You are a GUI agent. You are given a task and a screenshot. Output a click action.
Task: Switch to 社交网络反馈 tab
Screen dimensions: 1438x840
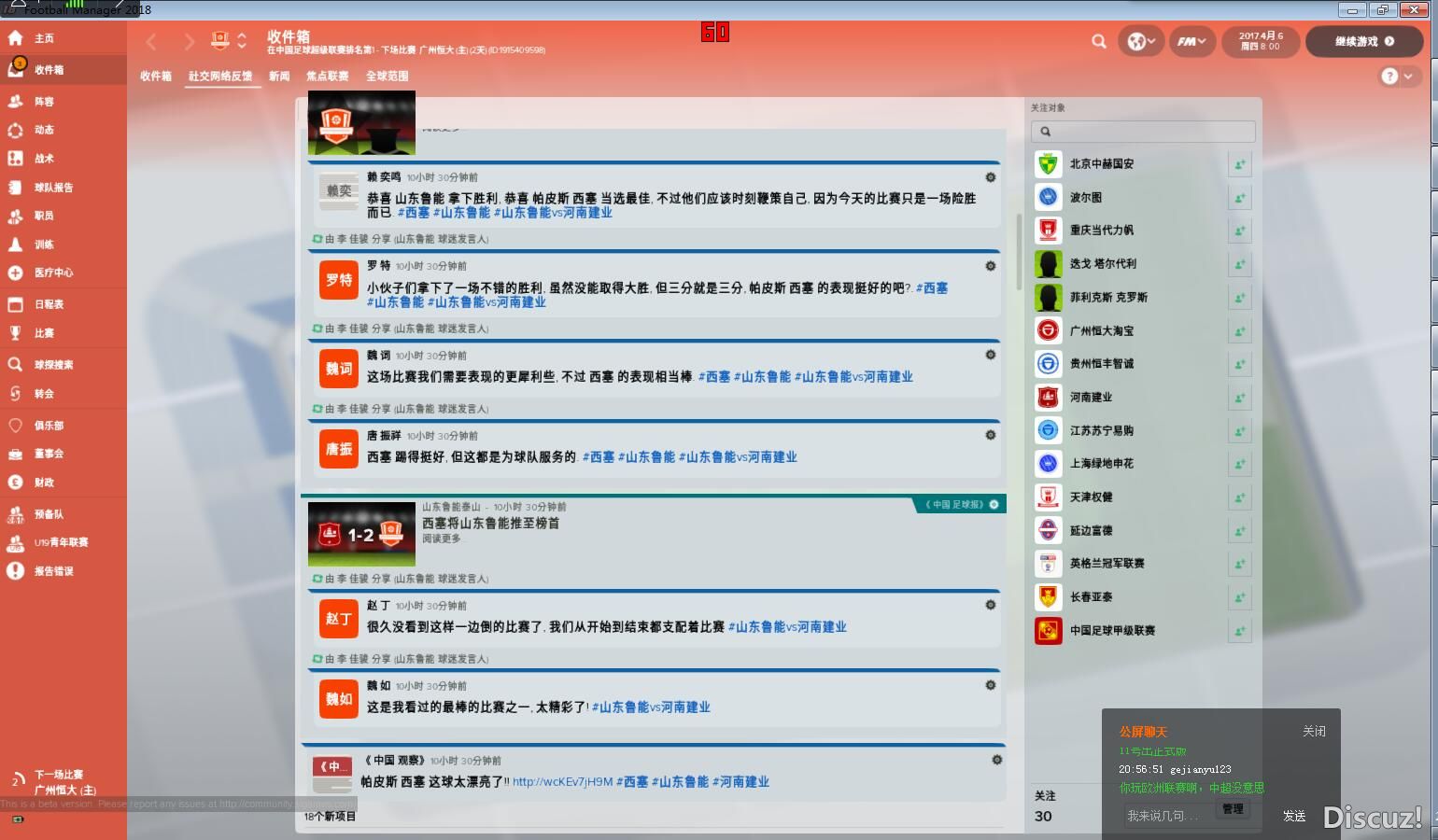(x=220, y=77)
